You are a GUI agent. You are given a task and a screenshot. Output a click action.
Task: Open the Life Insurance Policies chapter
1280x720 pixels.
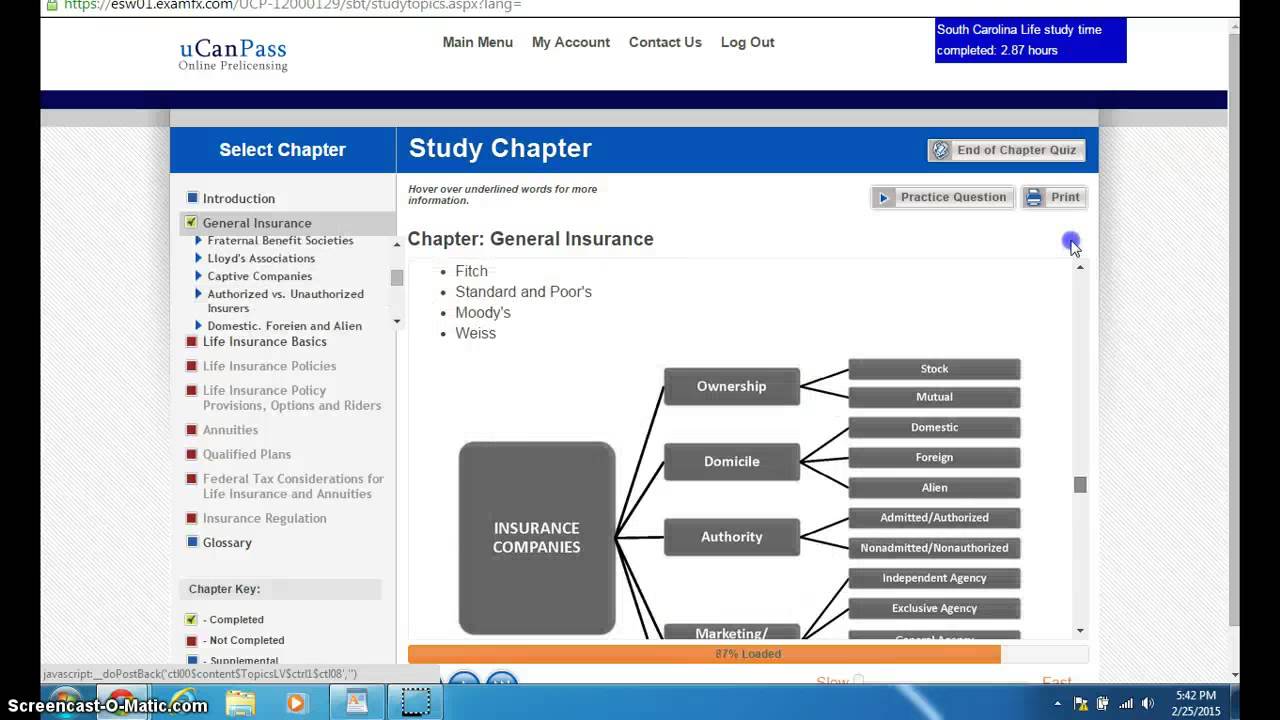pos(269,366)
